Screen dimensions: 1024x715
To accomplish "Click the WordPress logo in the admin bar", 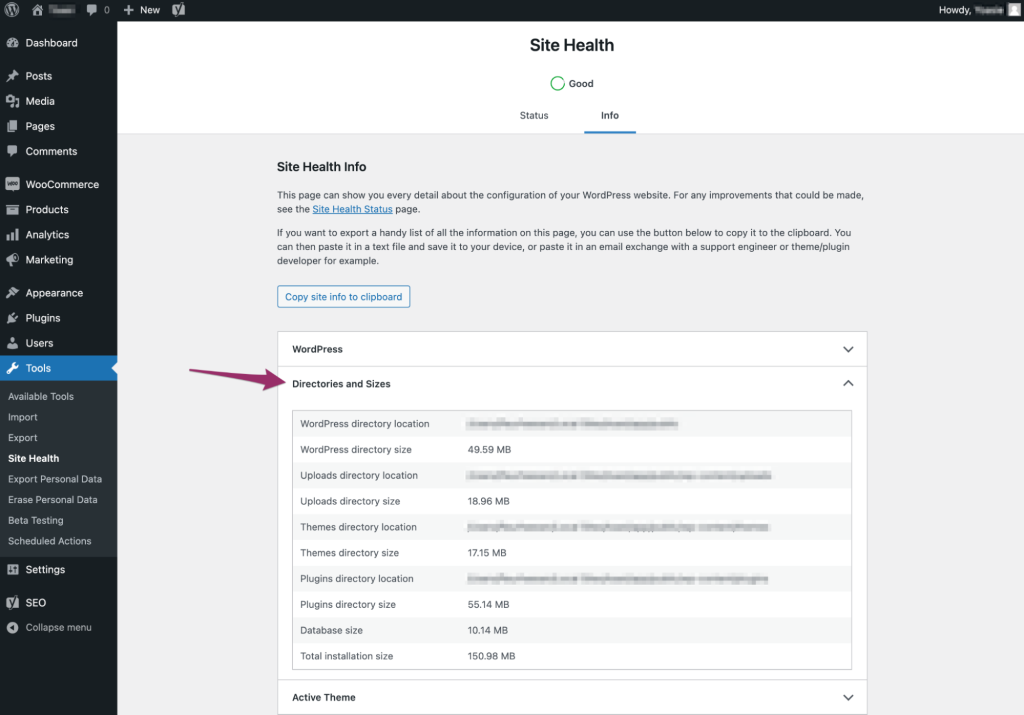I will (x=12, y=10).
